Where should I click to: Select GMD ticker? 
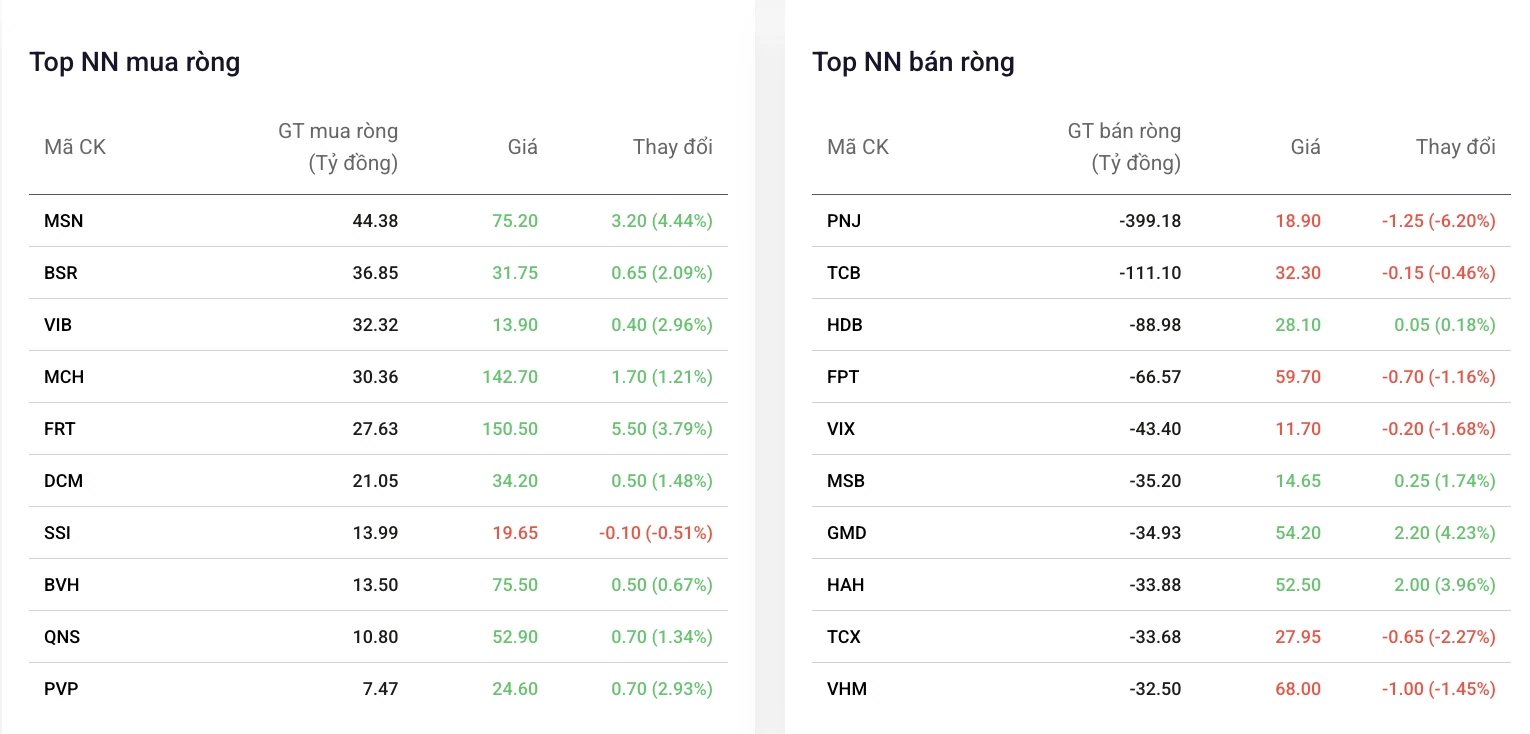[x=847, y=533]
